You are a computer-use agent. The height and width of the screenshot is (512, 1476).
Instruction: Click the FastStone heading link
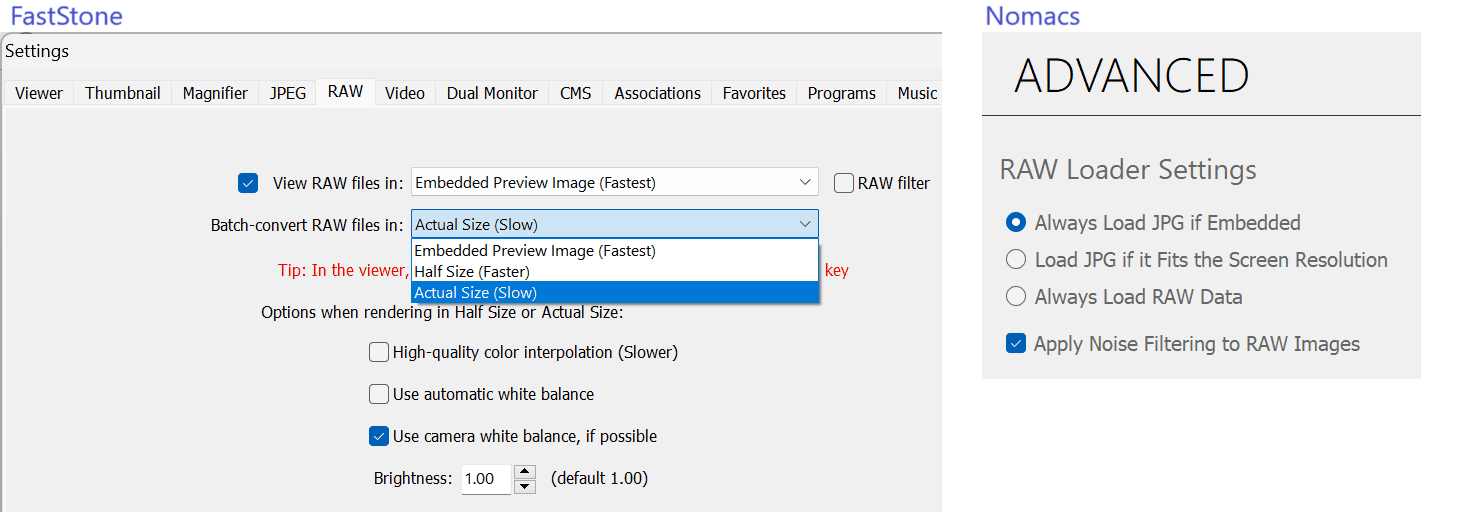point(66,16)
